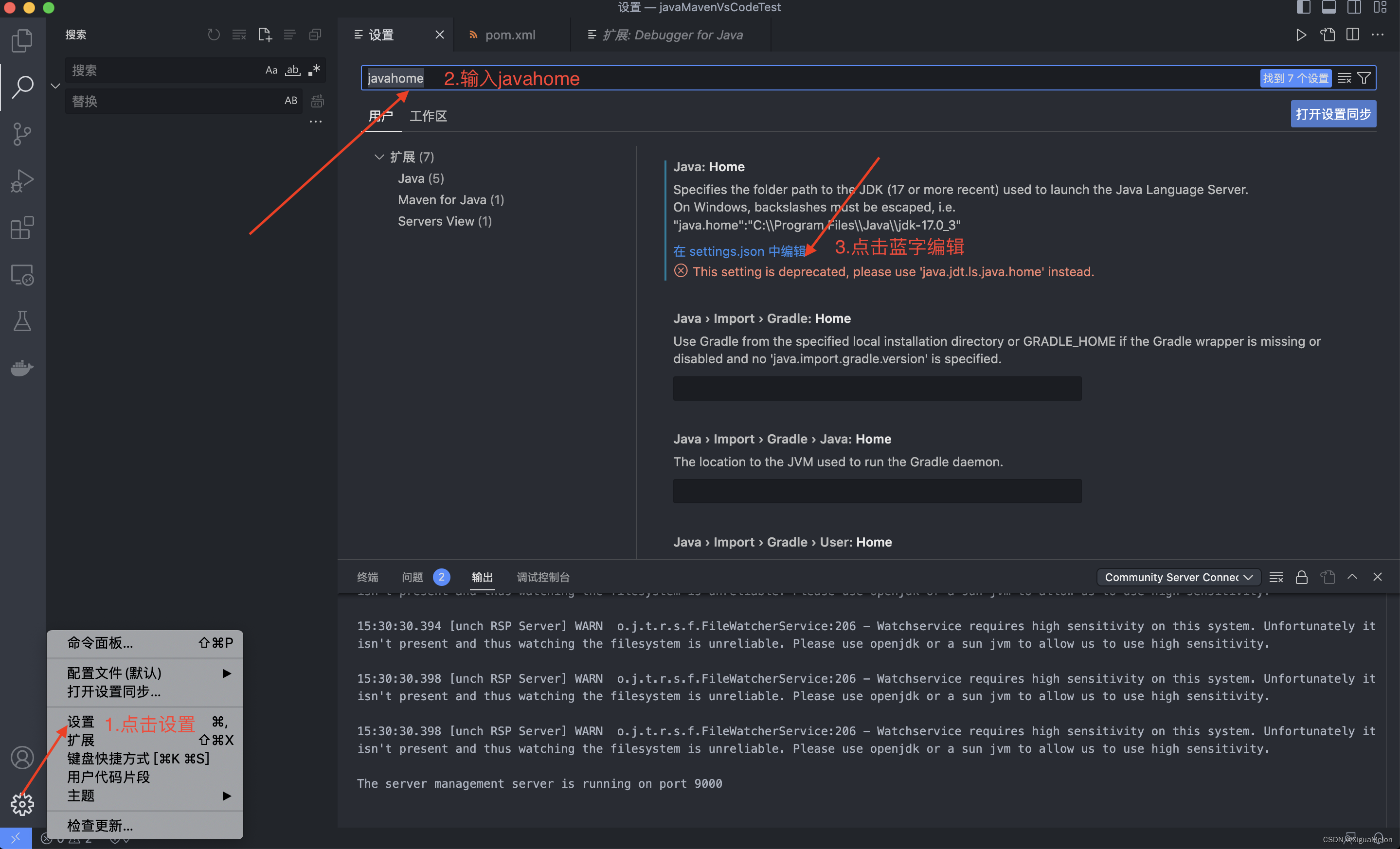This screenshot has width=1400, height=849.
Task: Click the 打开设置同步 button
Action: click(1332, 114)
